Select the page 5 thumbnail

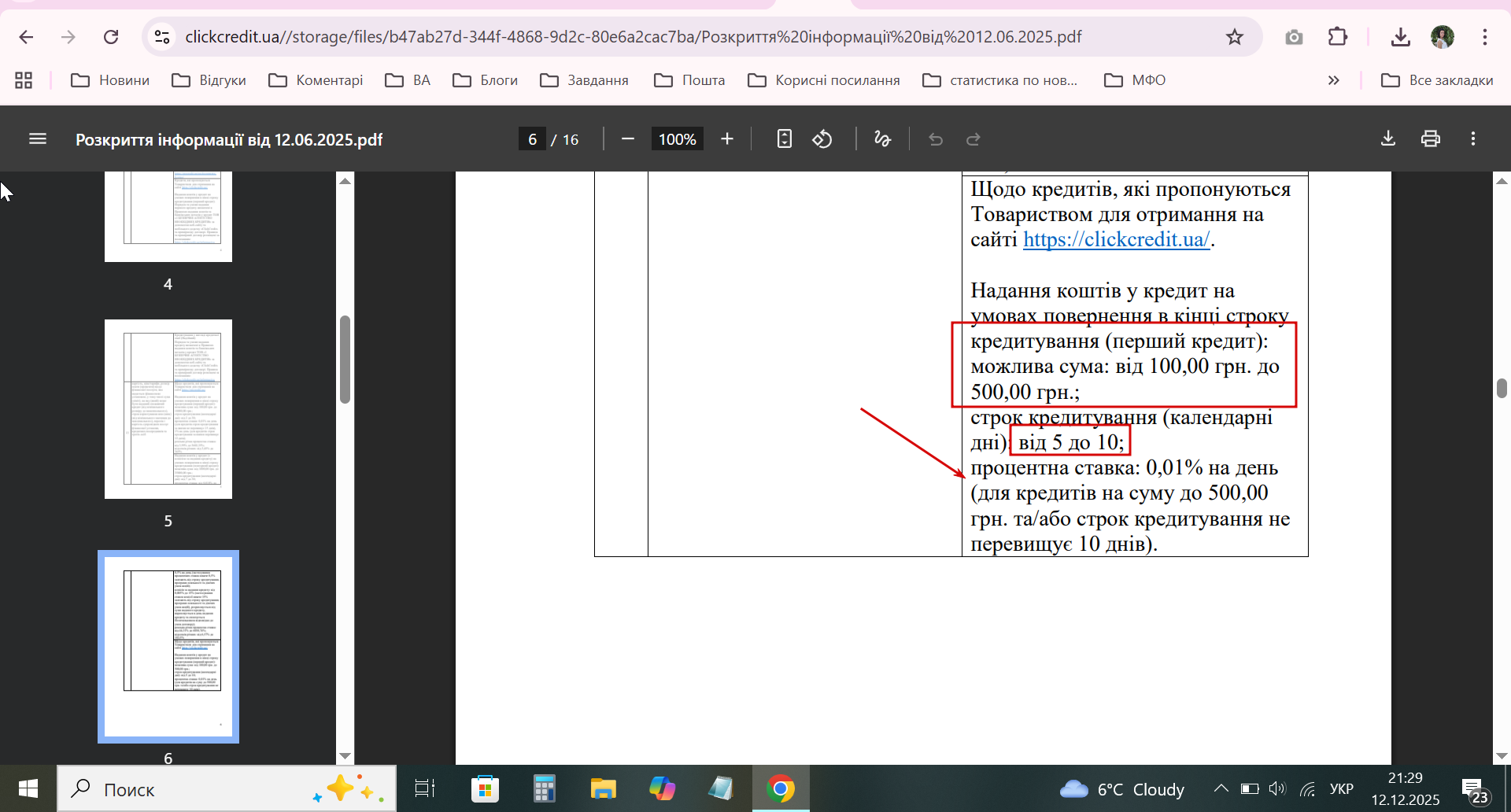[168, 409]
